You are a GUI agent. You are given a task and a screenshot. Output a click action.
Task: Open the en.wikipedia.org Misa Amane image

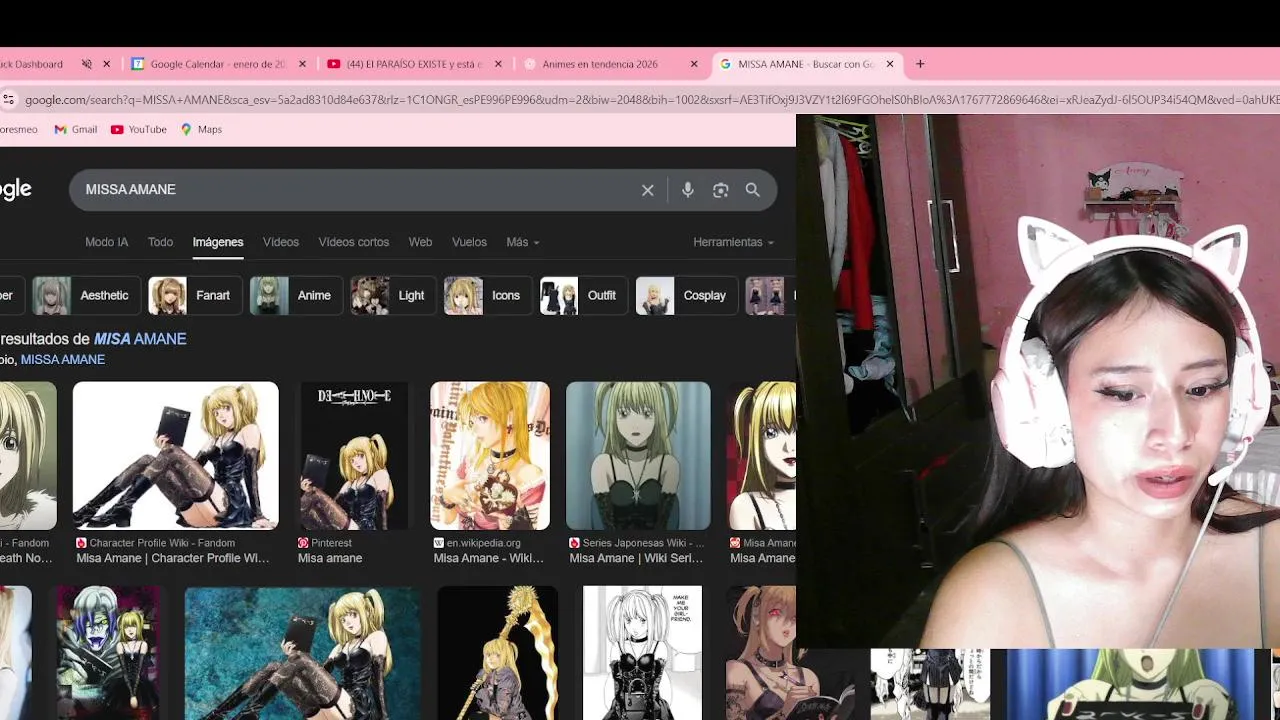(x=490, y=455)
